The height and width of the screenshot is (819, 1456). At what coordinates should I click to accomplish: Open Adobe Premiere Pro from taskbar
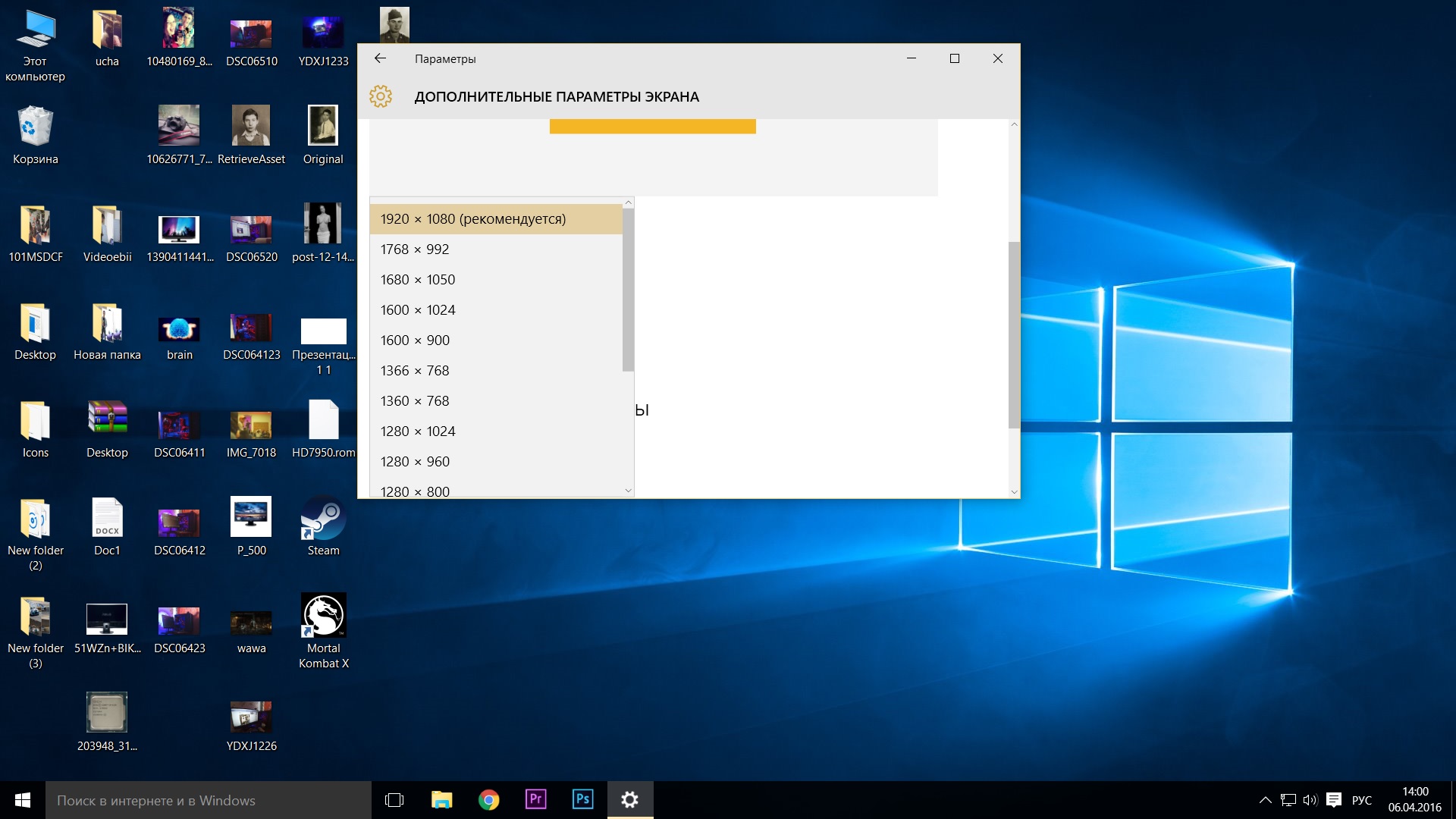click(535, 799)
